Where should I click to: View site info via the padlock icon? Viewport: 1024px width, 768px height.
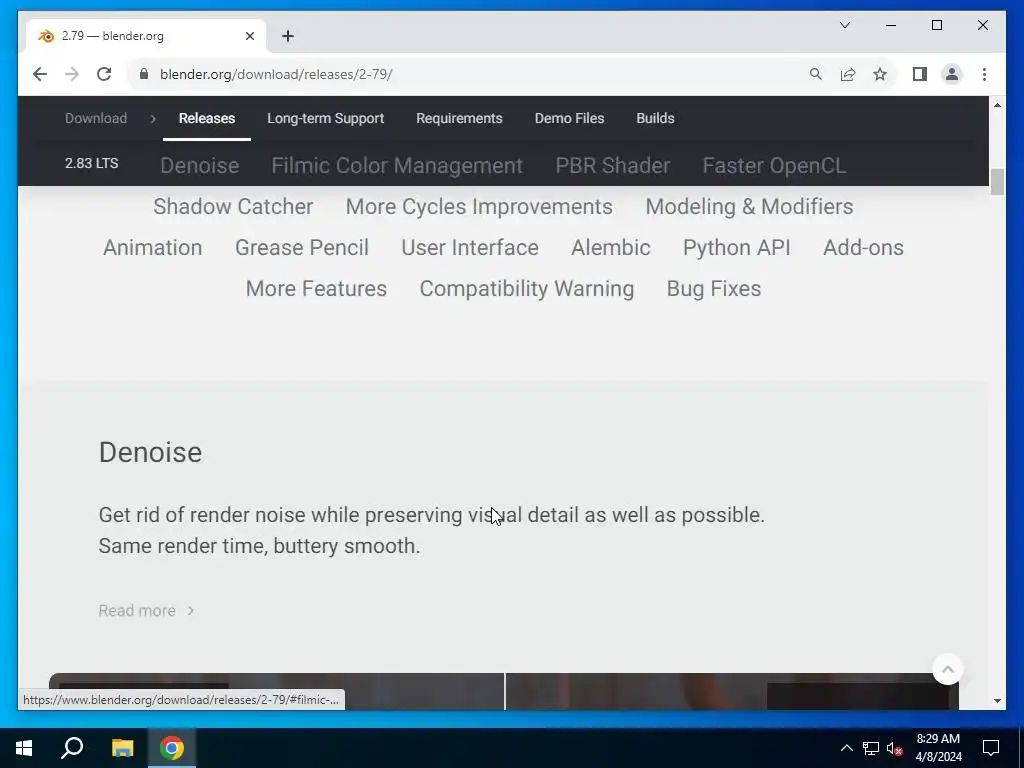144,74
